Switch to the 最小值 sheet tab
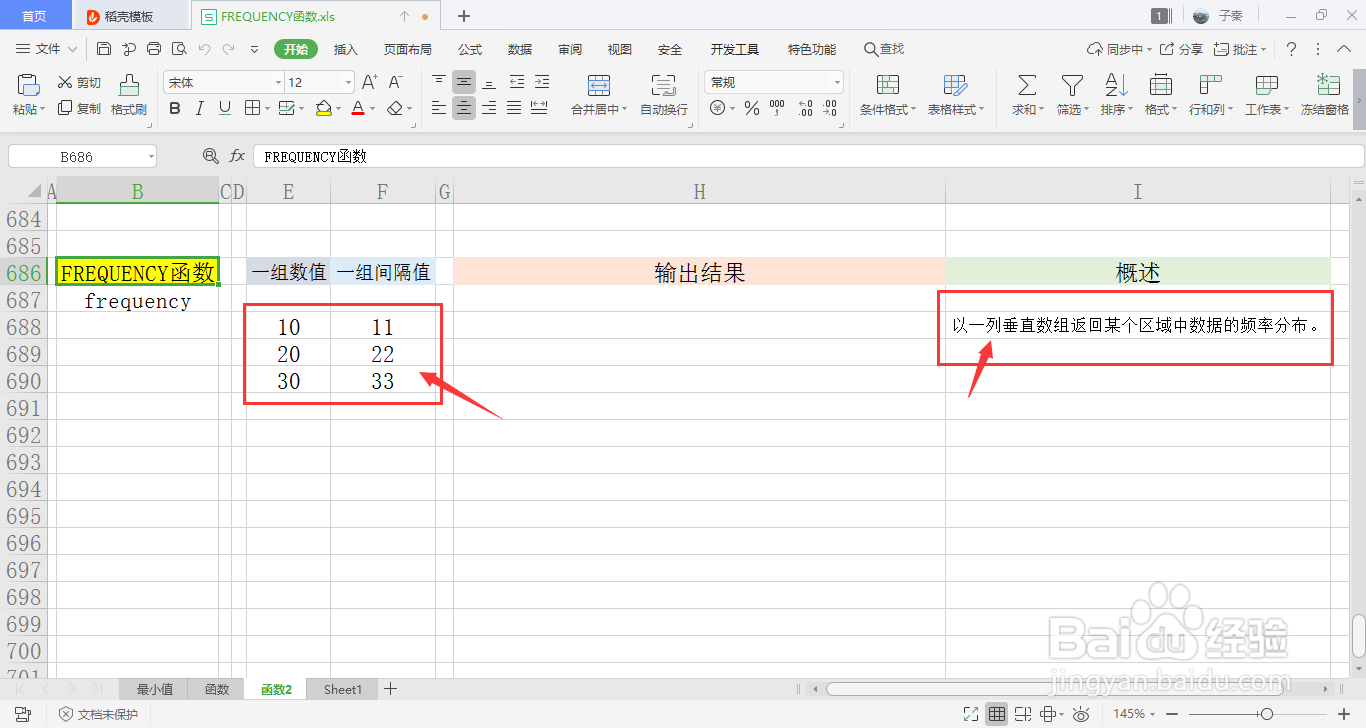 click(155, 689)
